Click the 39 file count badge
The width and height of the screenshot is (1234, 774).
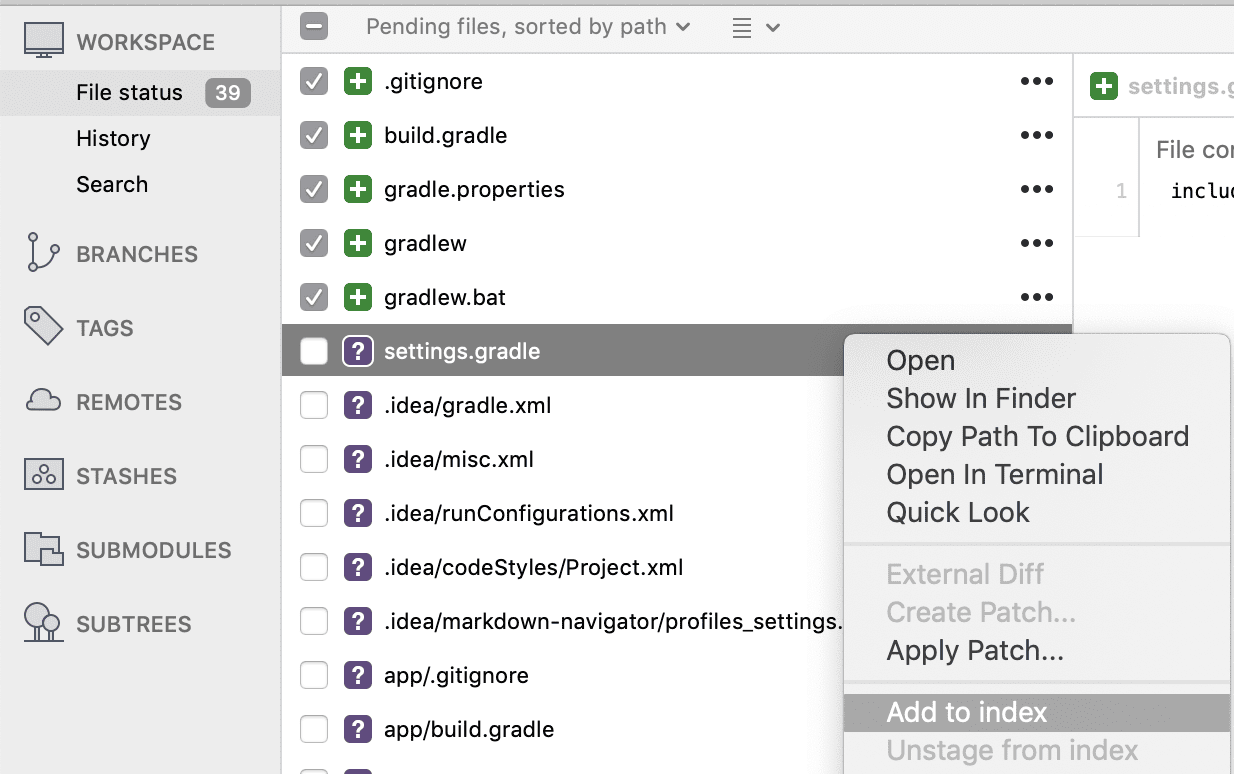(228, 92)
